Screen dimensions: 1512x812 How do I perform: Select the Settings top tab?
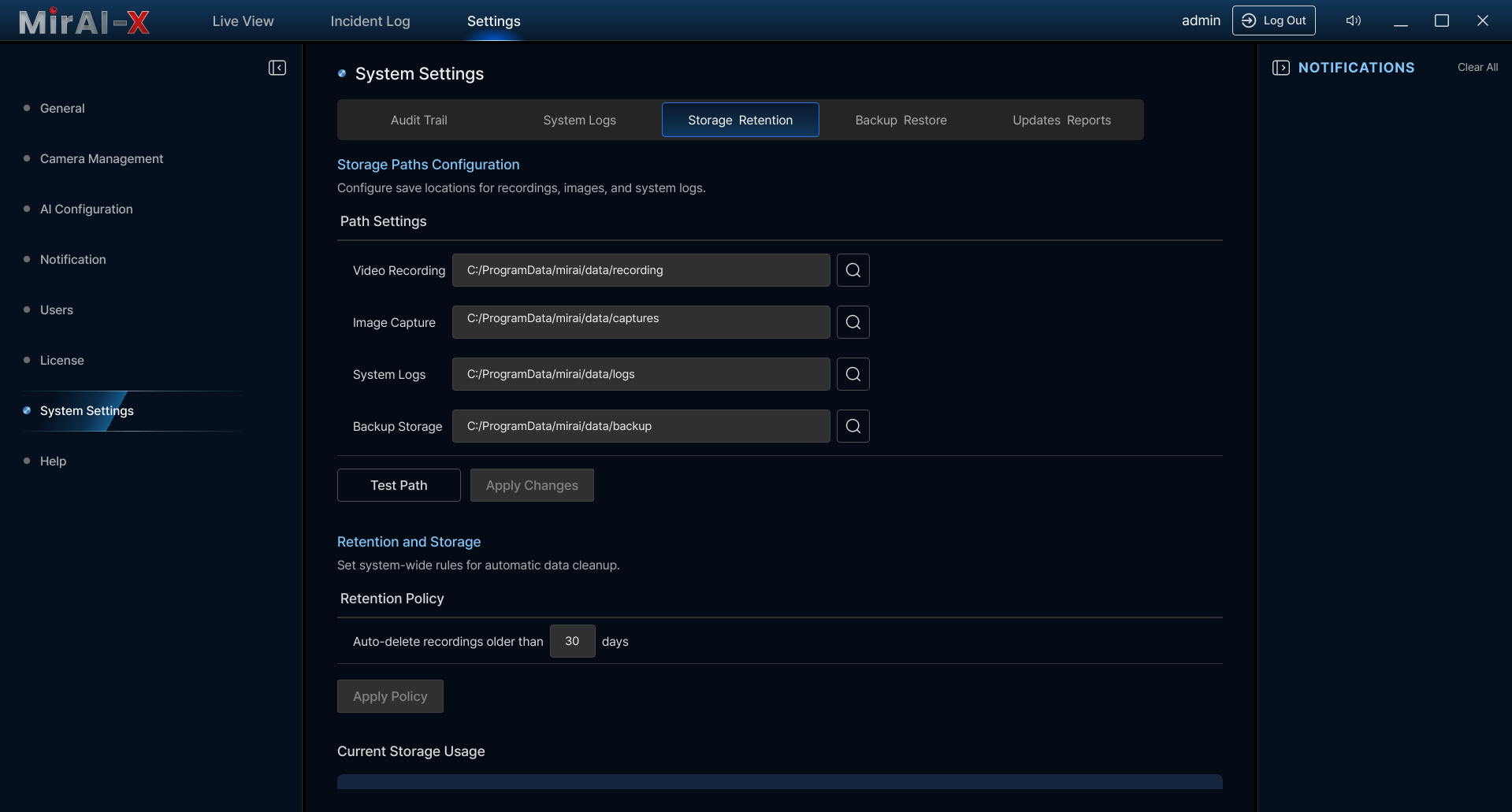tap(494, 21)
